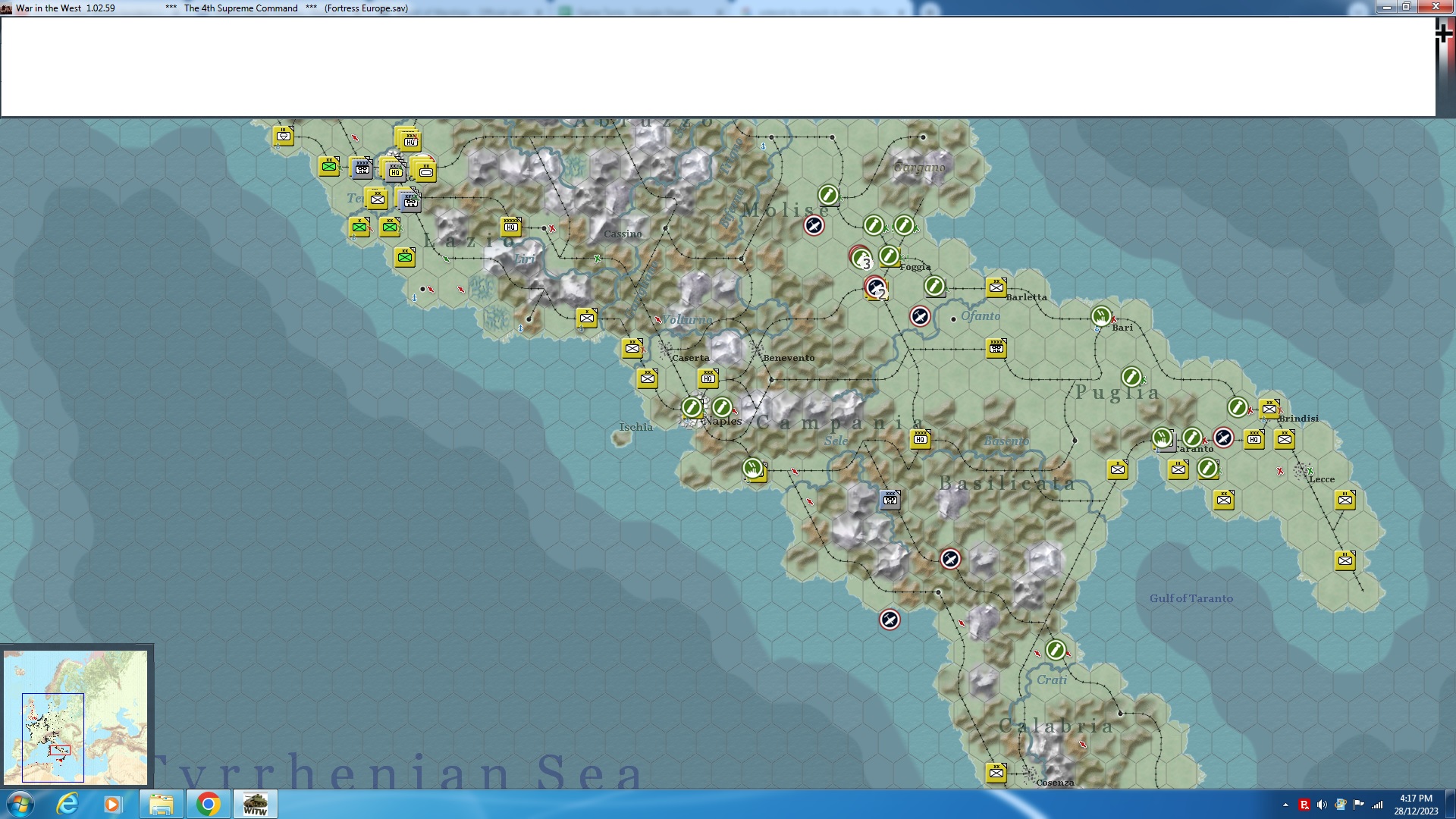Image resolution: width=1456 pixels, height=819 pixels.
Task: Select stacked bomber counter numbered 3
Action: [x=861, y=259]
